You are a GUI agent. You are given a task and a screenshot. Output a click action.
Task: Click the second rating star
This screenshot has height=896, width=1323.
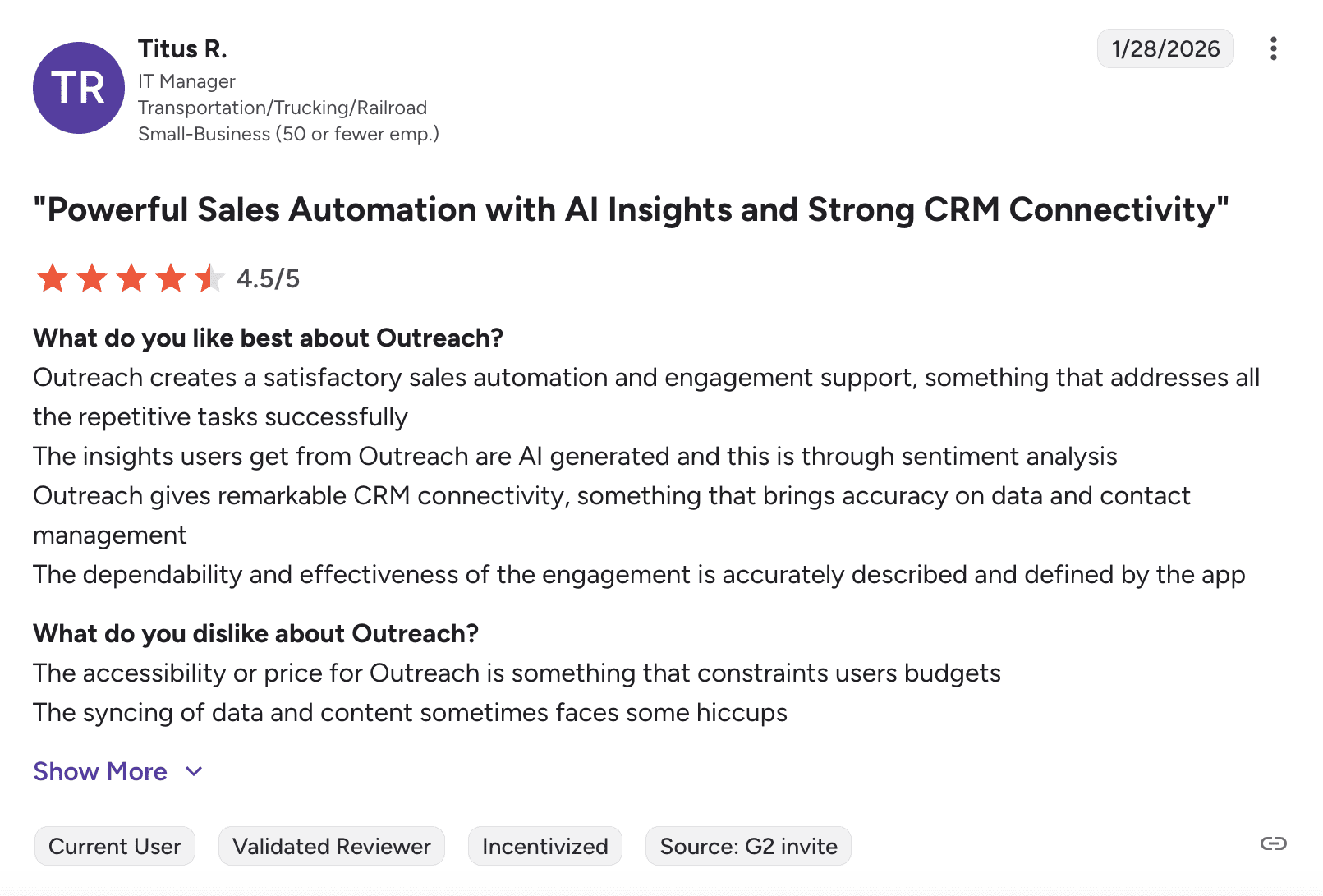(x=92, y=278)
